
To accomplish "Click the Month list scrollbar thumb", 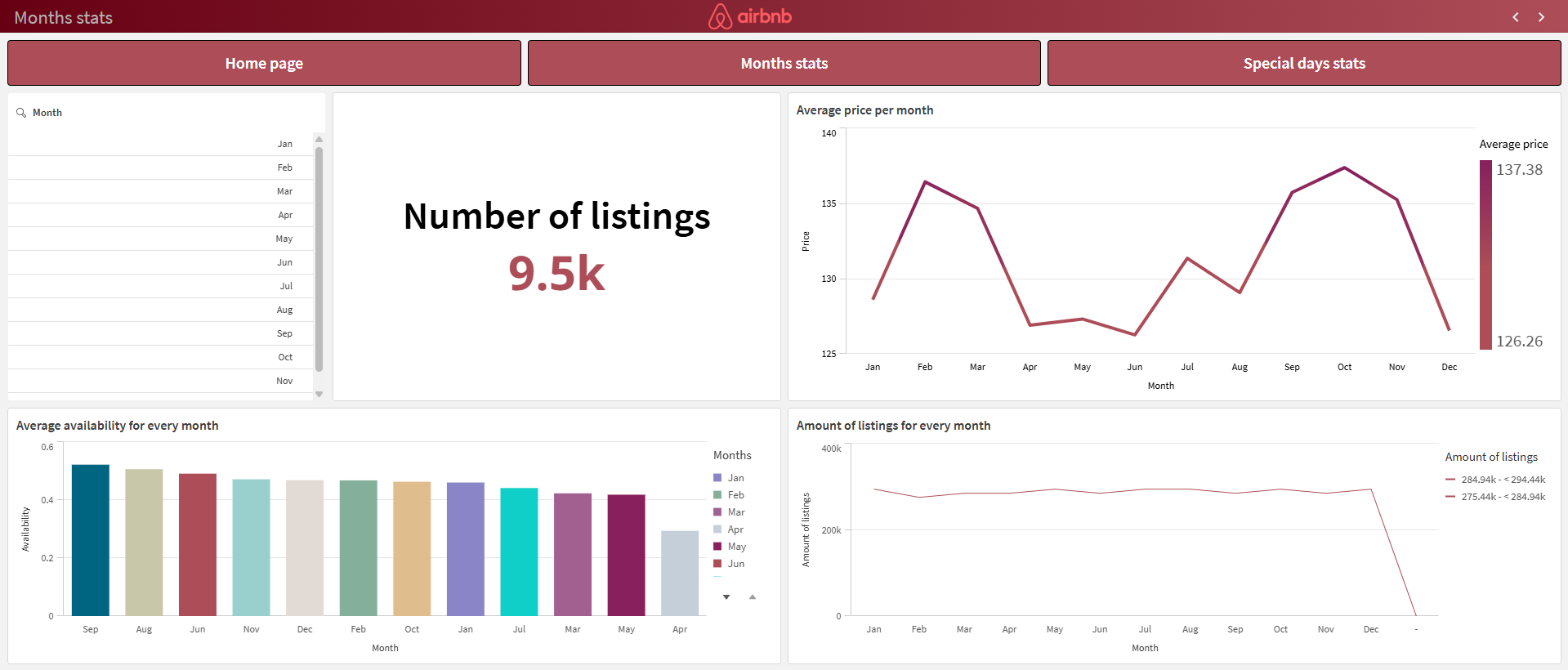I will pyautogui.click(x=319, y=259).
